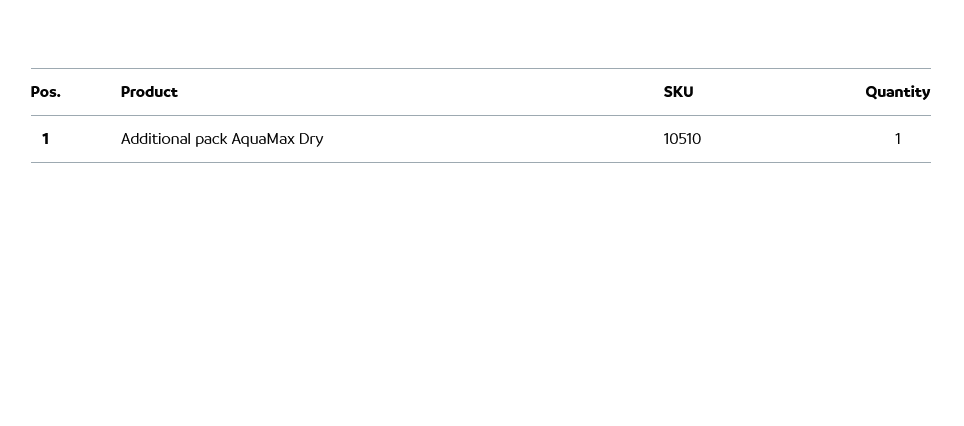The width and height of the screenshot is (964, 426).
Task: Click the "Product" column header
Action: pyautogui.click(x=149, y=92)
